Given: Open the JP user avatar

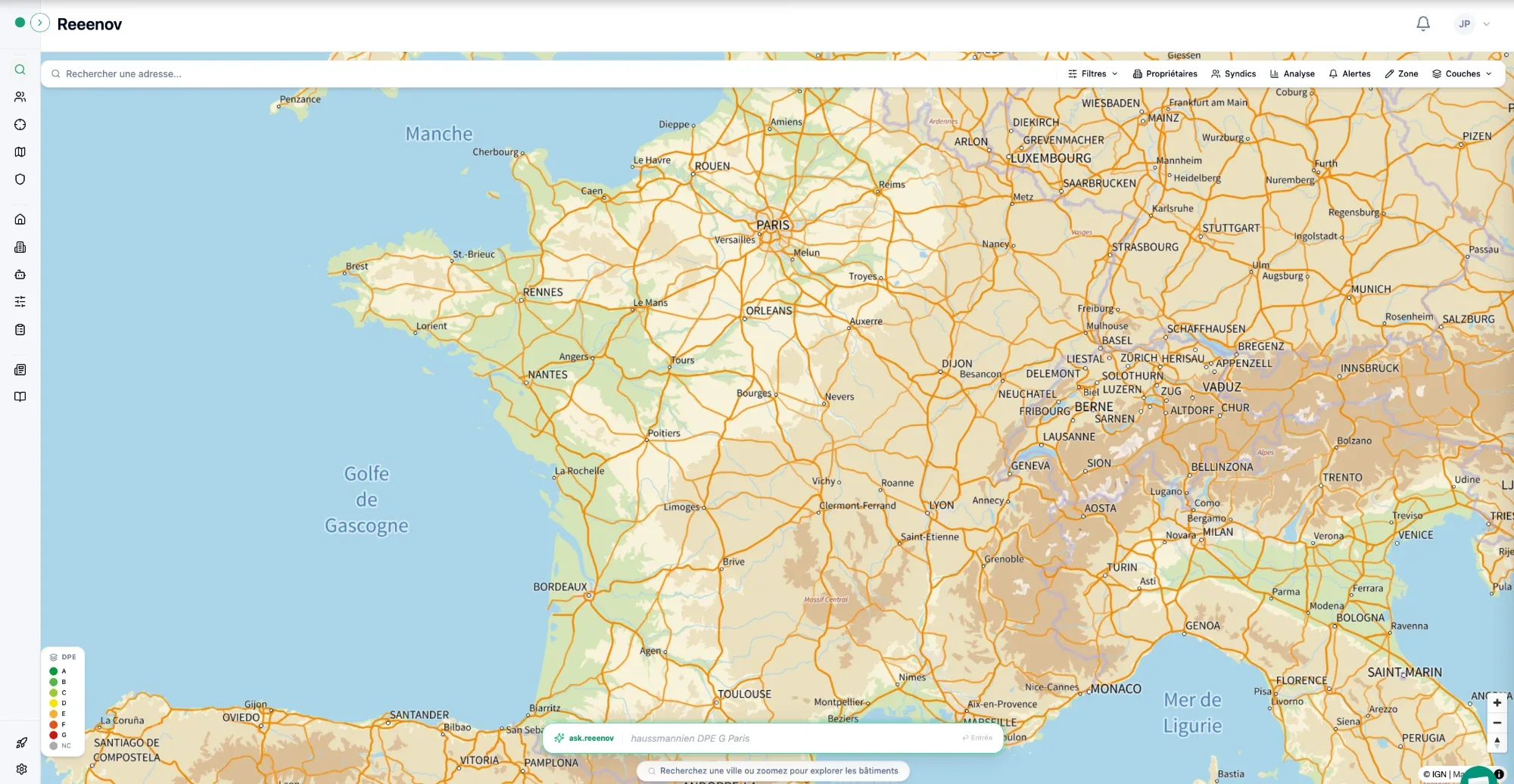Looking at the screenshot, I should [x=1465, y=23].
